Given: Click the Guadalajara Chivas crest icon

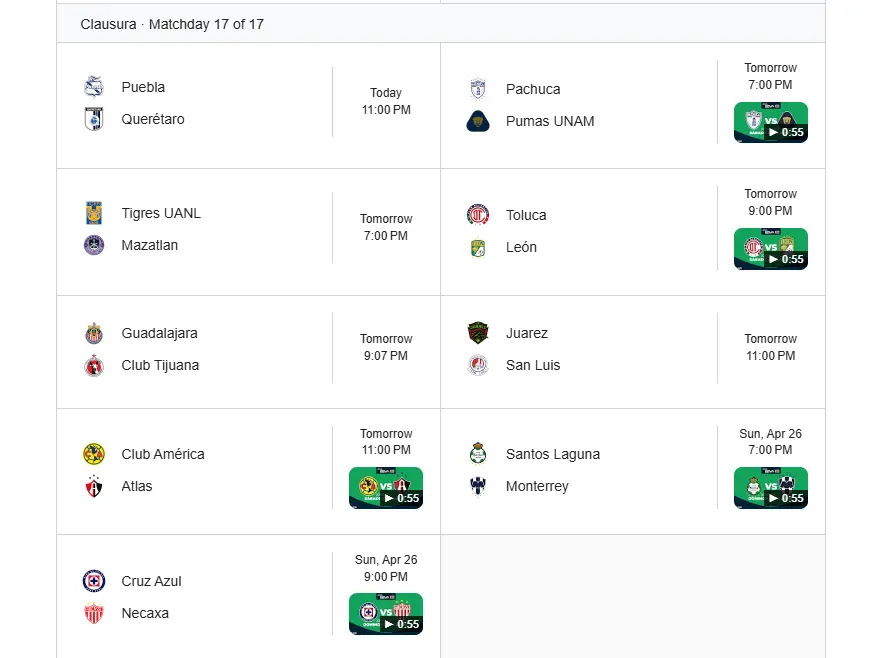Looking at the screenshot, I should click(94, 333).
